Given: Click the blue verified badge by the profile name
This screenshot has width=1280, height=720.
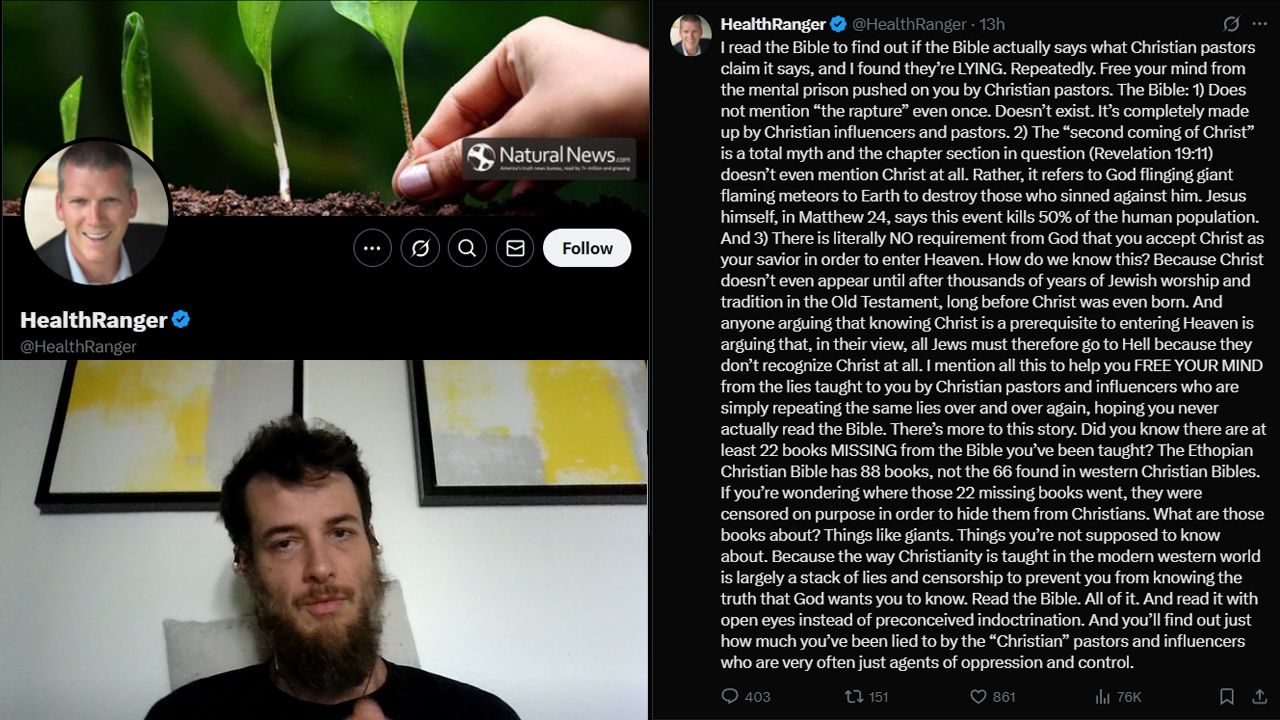Looking at the screenshot, I should (x=181, y=320).
